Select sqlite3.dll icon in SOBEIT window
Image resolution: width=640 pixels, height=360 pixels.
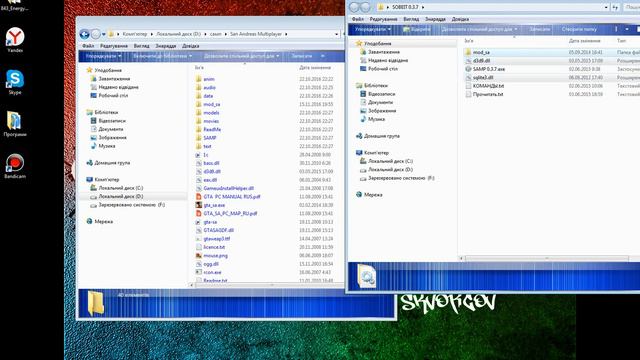(468, 78)
